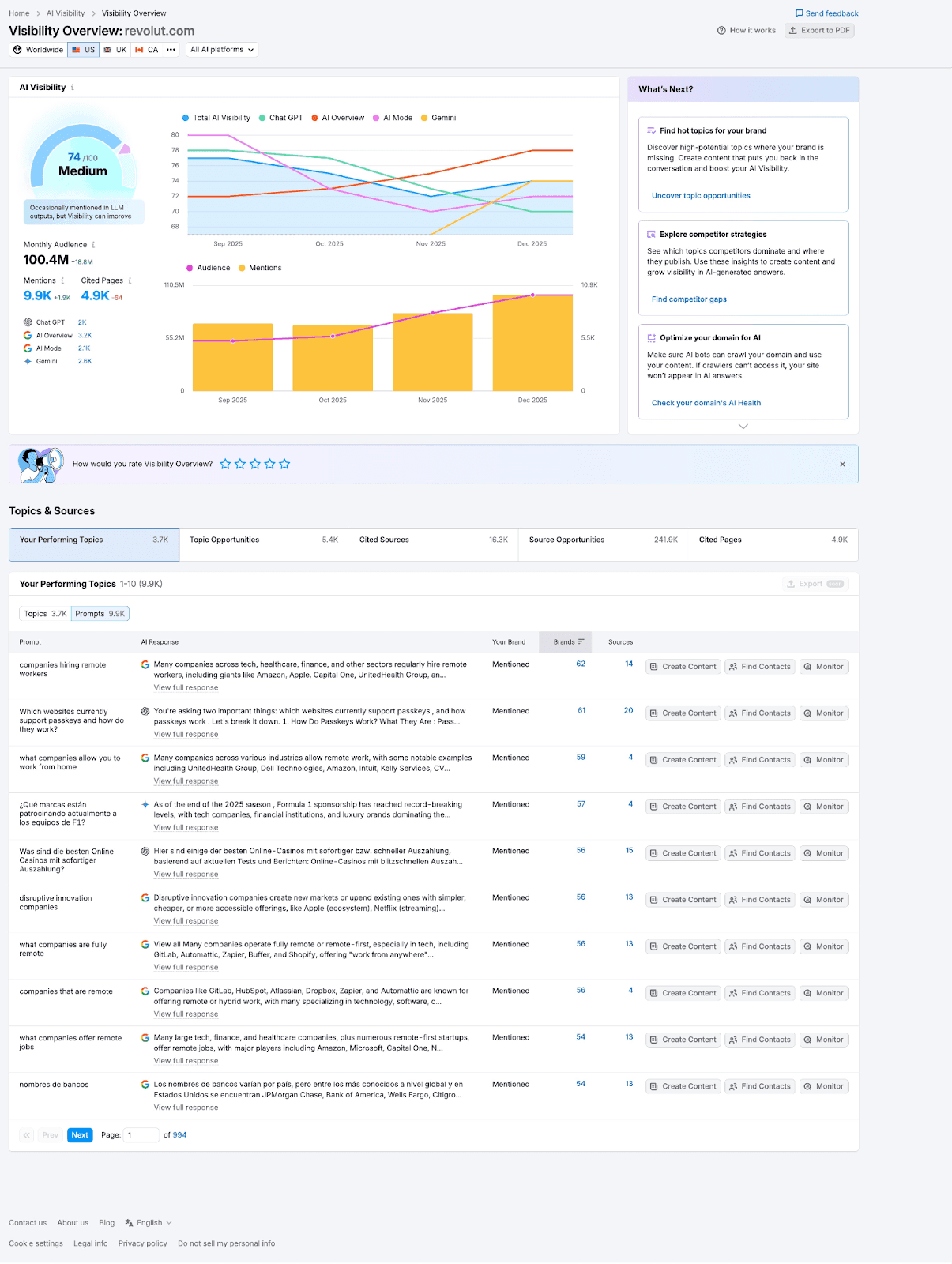Click Uncover topic opportunities link
The width and height of the screenshot is (952, 1264).
coord(701,196)
